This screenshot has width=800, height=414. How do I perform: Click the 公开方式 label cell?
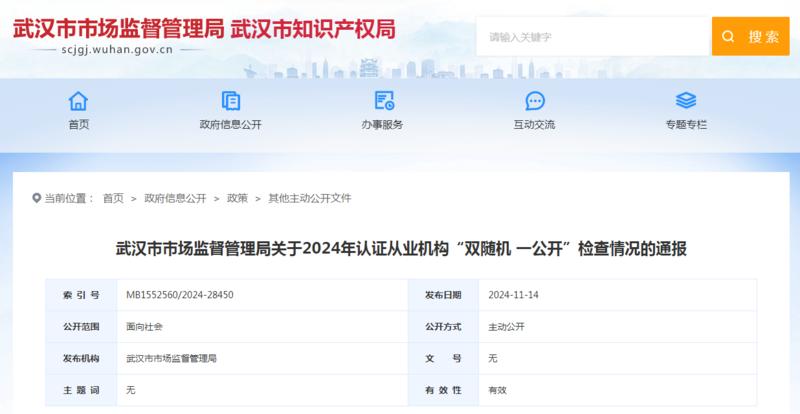tap(443, 327)
